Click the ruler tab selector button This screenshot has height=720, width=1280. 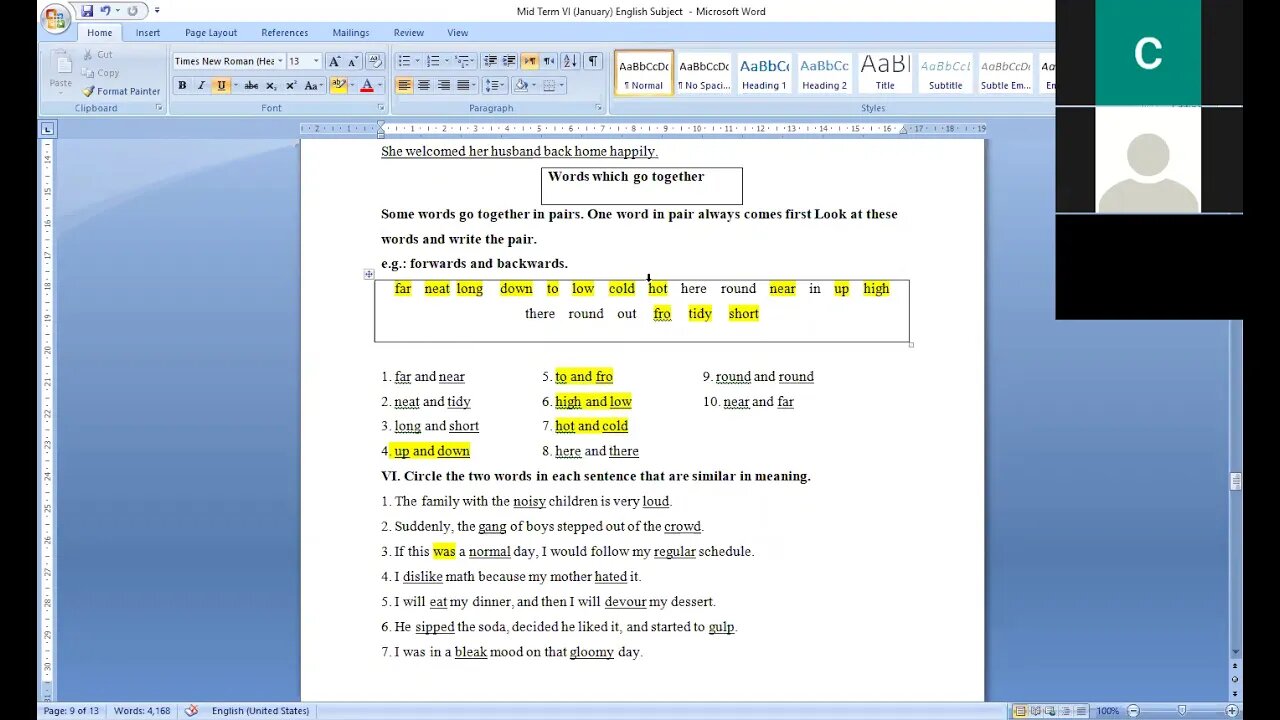pyautogui.click(x=48, y=129)
